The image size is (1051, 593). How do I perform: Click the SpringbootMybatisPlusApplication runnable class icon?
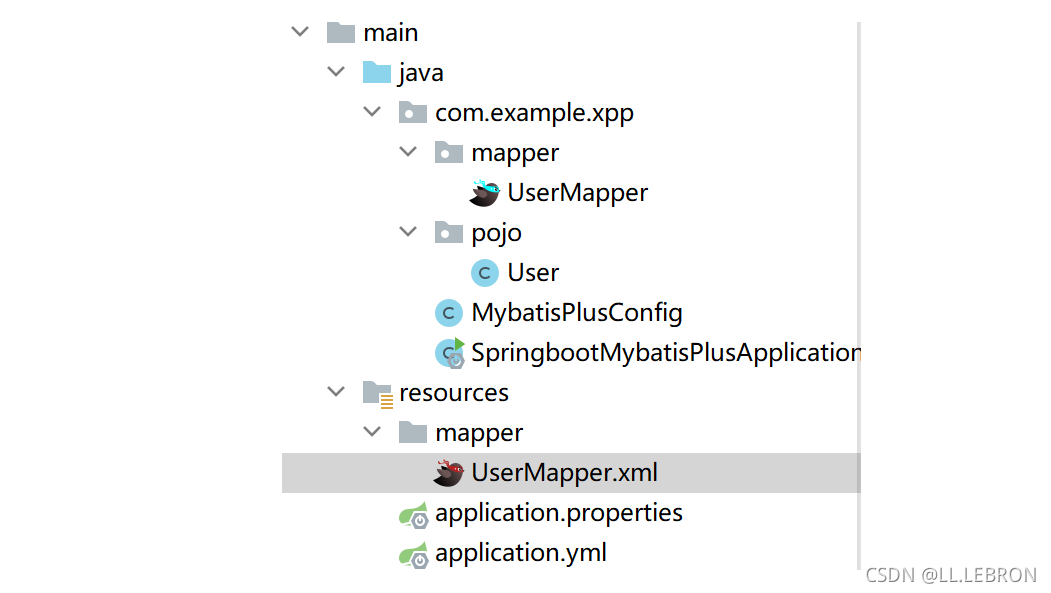(x=450, y=353)
